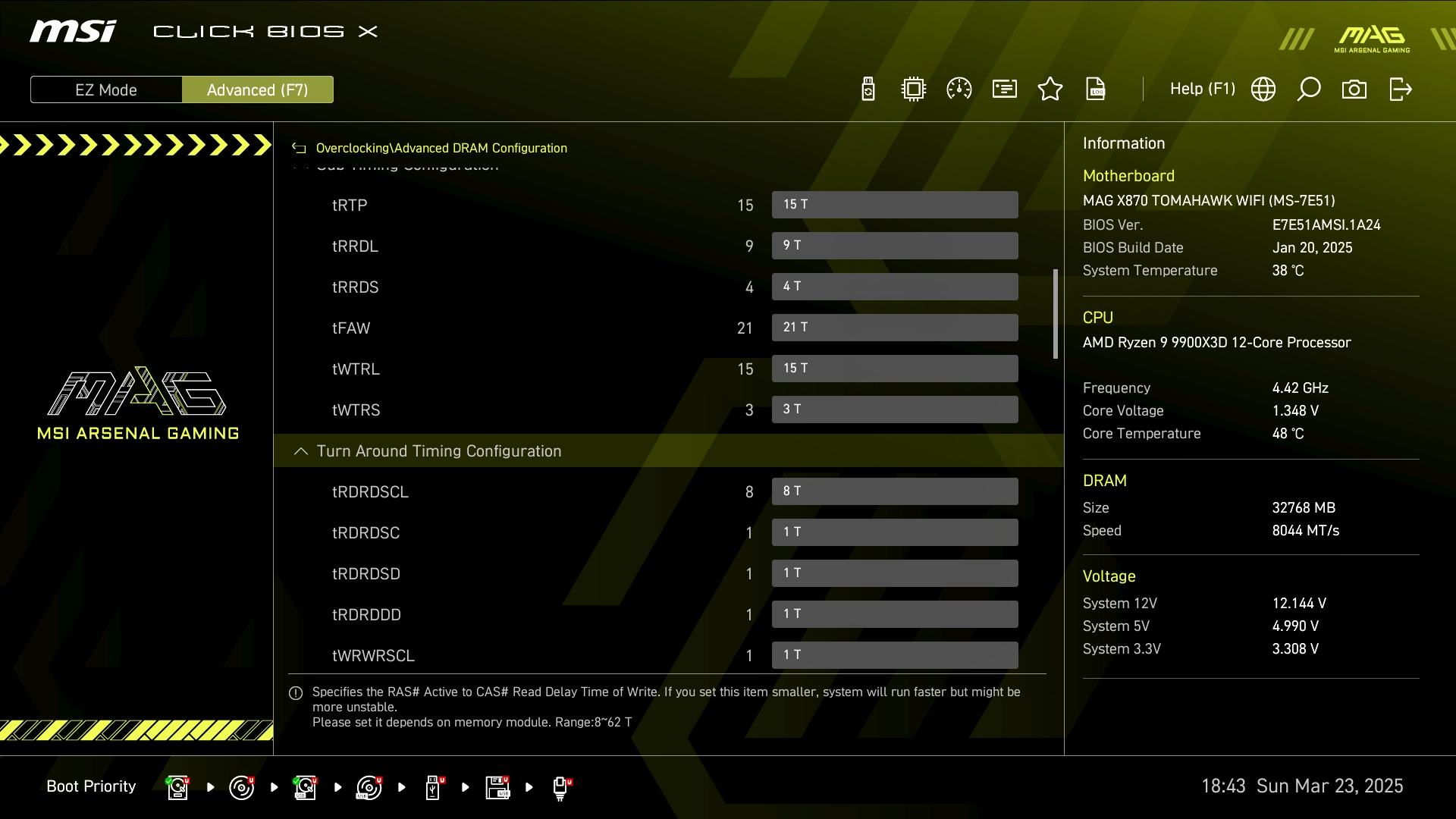Select the USB floppy boot device icon
The width and height of the screenshot is (1456, 819).
click(x=497, y=787)
